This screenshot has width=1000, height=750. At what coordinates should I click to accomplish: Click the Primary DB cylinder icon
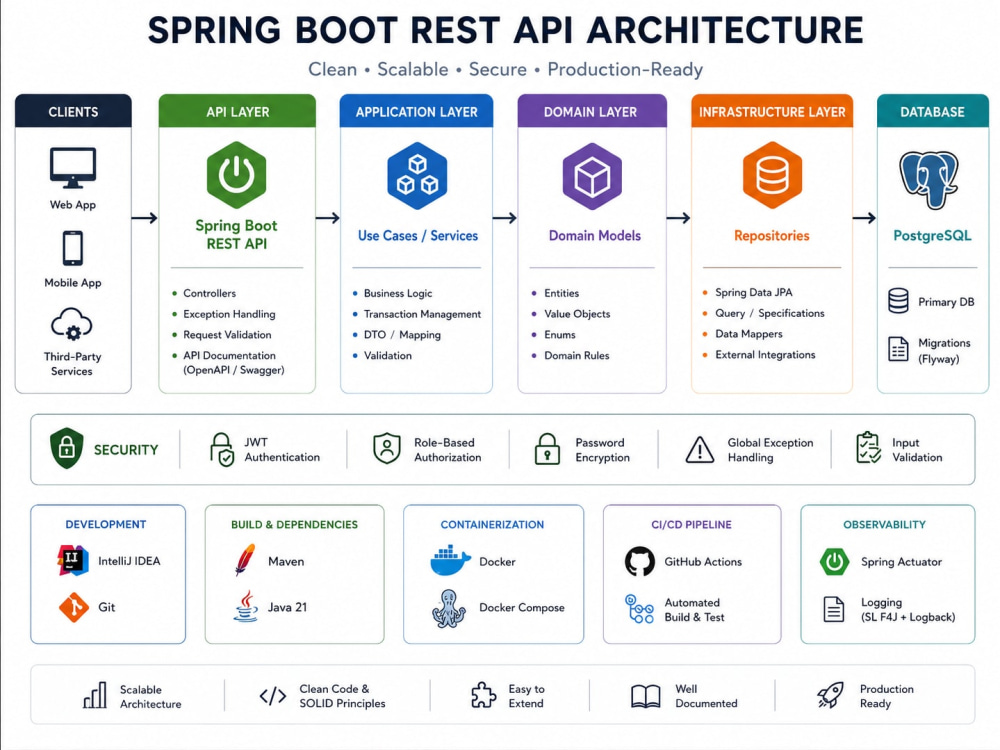coord(898,300)
